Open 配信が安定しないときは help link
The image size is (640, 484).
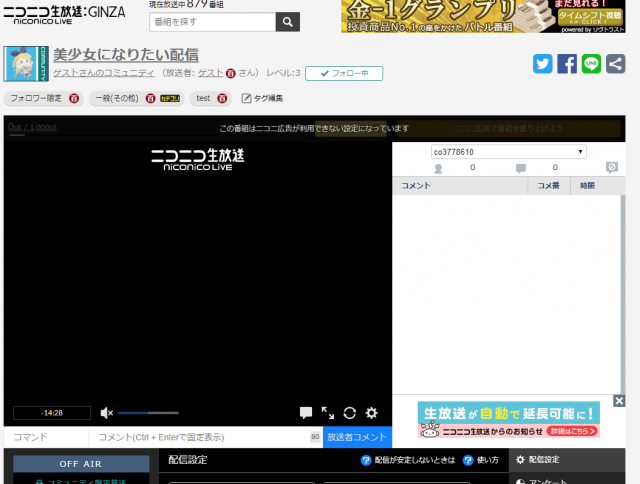coord(408,460)
